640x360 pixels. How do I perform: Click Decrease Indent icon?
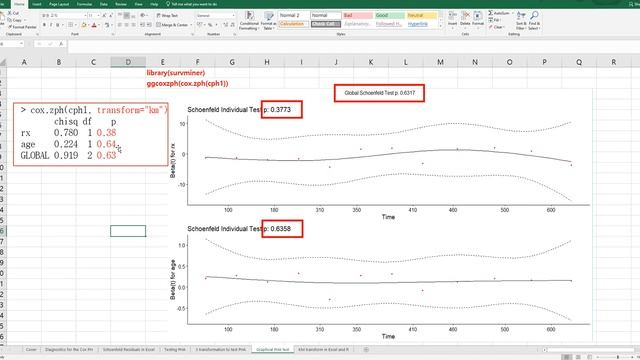pyautogui.click(x=142, y=25)
